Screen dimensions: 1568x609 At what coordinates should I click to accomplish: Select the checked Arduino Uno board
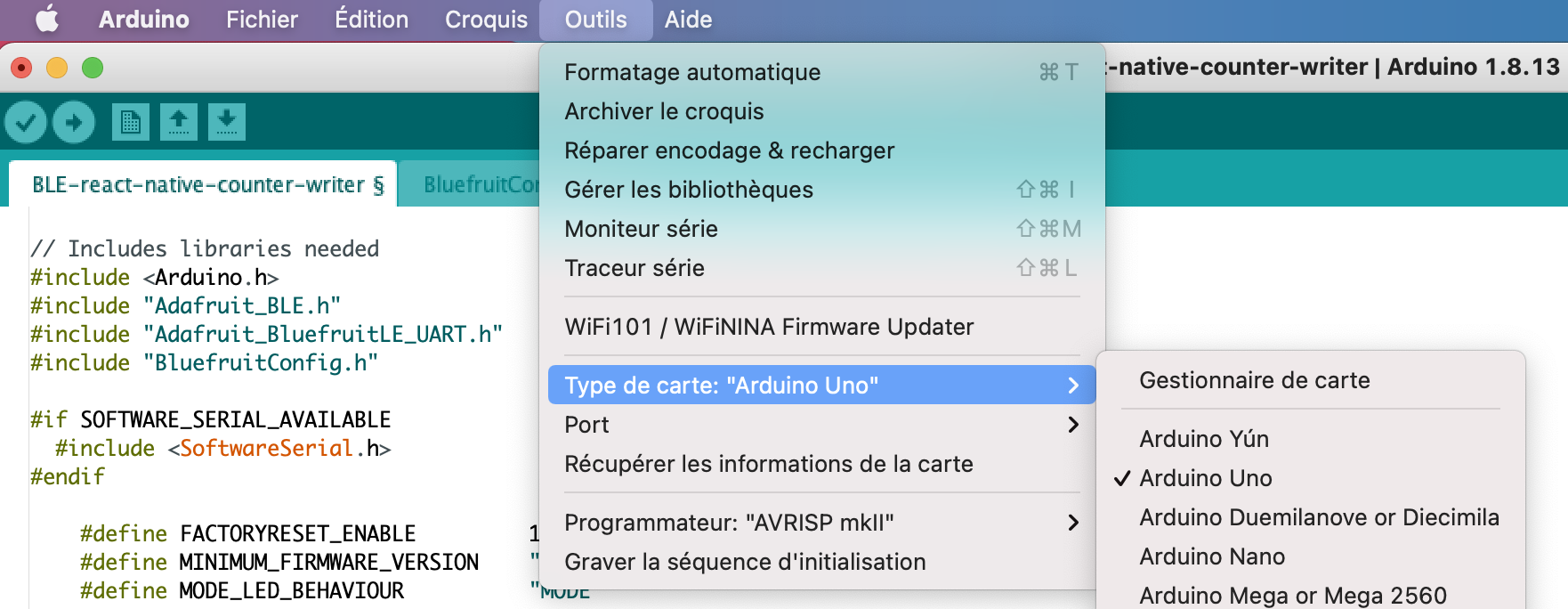[1206, 478]
